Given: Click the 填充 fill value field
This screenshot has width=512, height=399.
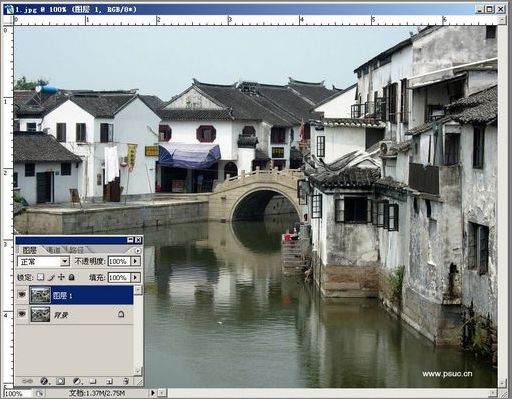Looking at the screenshot, I should point(119,277).
